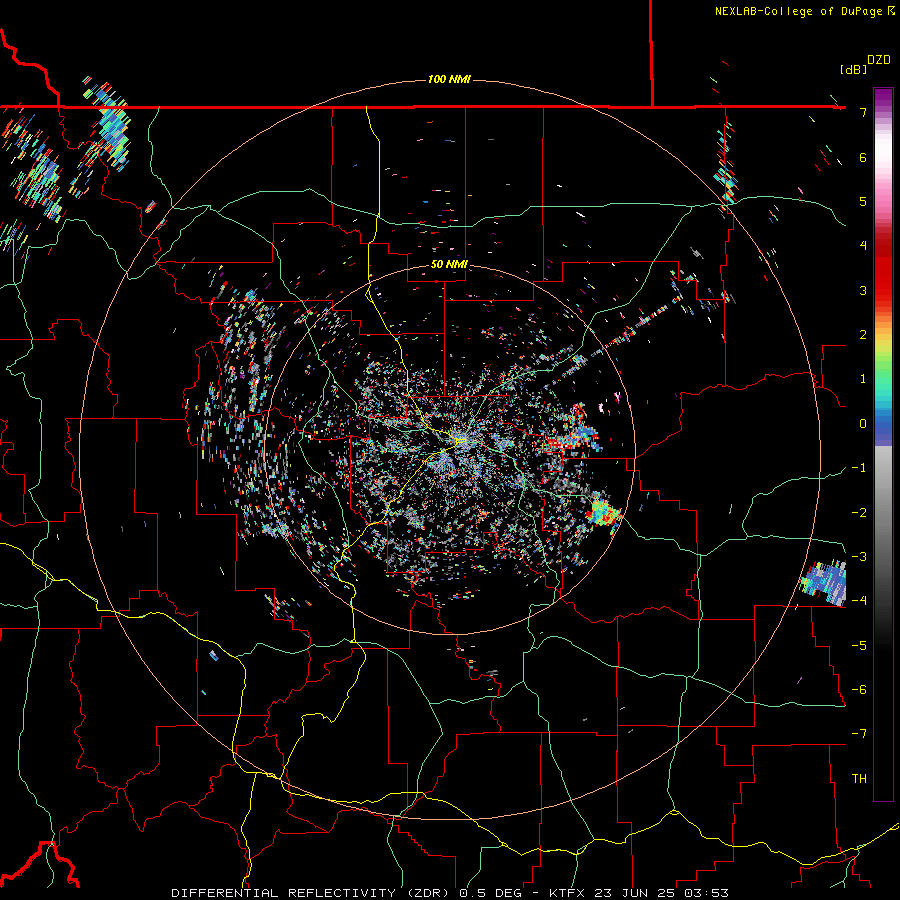Click the legend value -6

(x=859, y=690)
